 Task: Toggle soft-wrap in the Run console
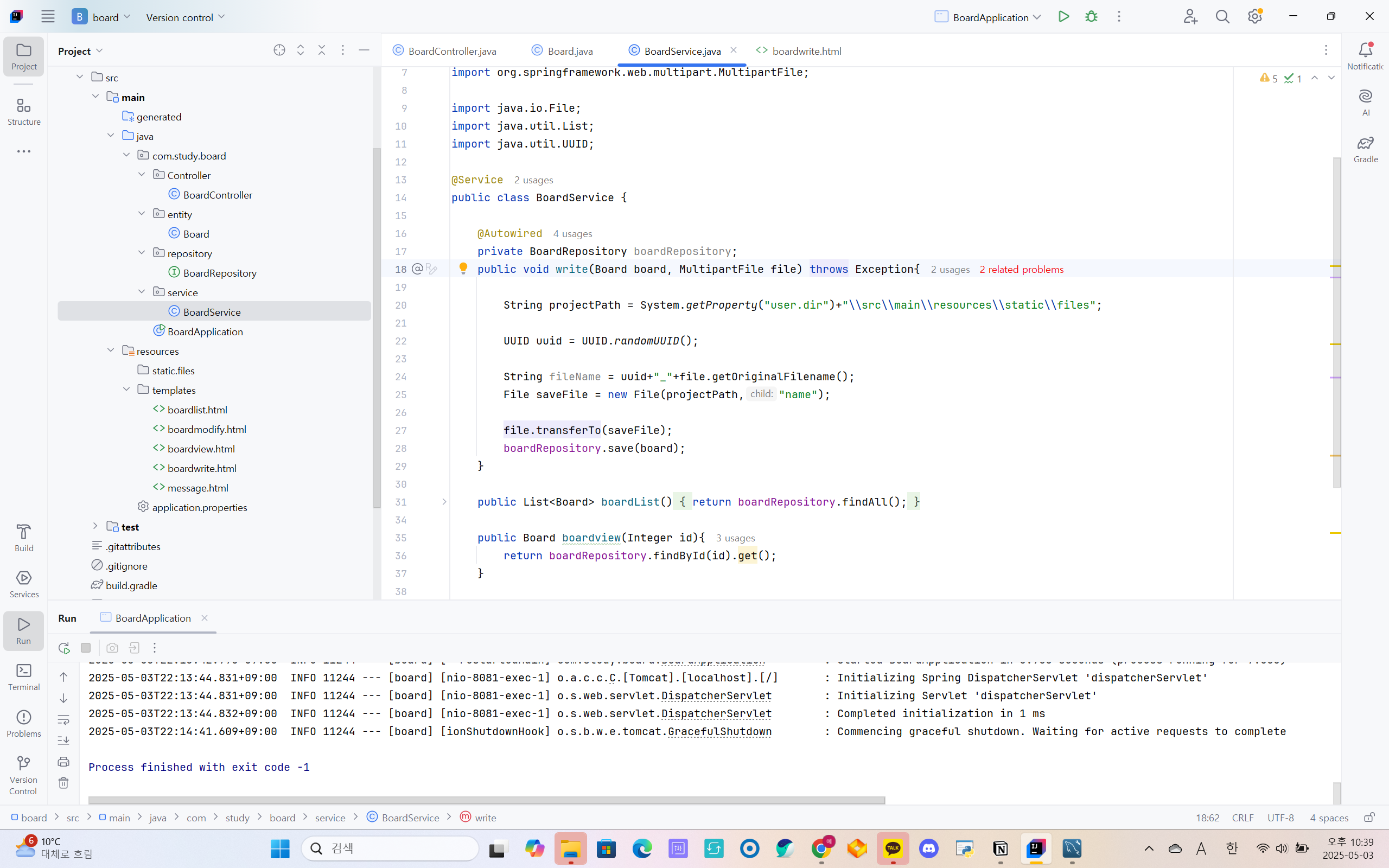coord(63,719)
